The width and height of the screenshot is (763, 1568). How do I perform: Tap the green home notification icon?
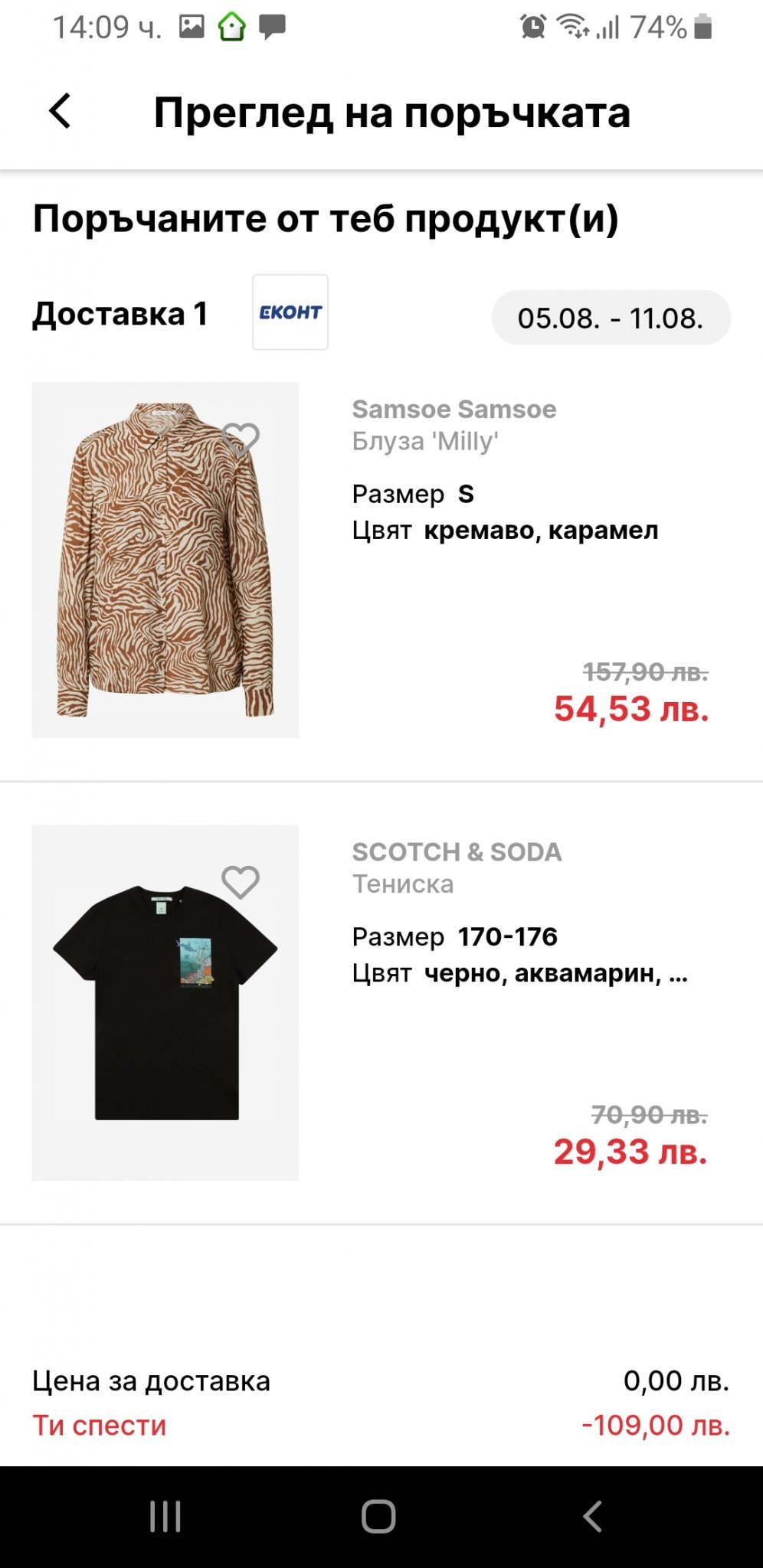pos(231,28)
